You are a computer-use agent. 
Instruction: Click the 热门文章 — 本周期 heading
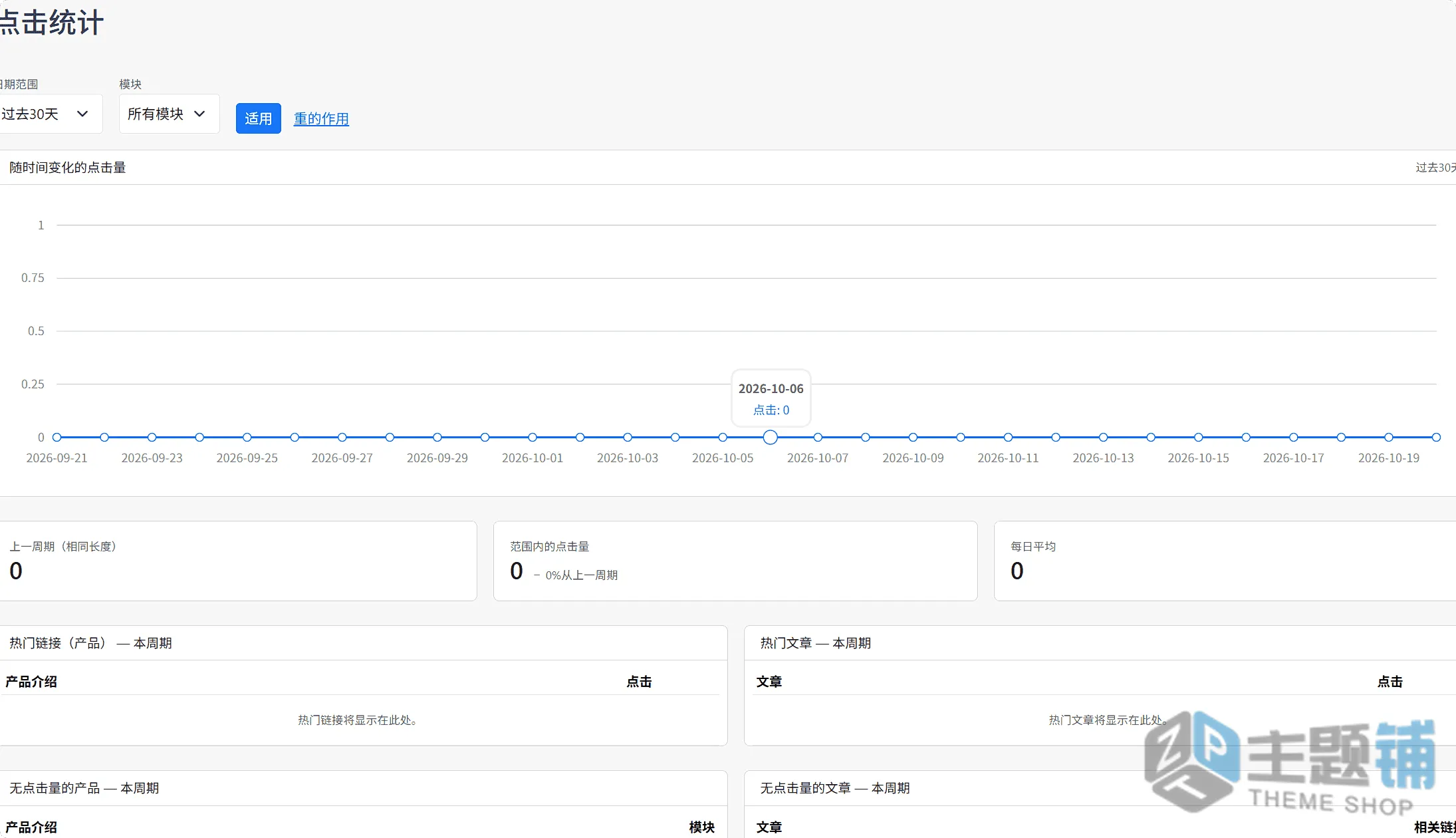(x=816, y=643)
